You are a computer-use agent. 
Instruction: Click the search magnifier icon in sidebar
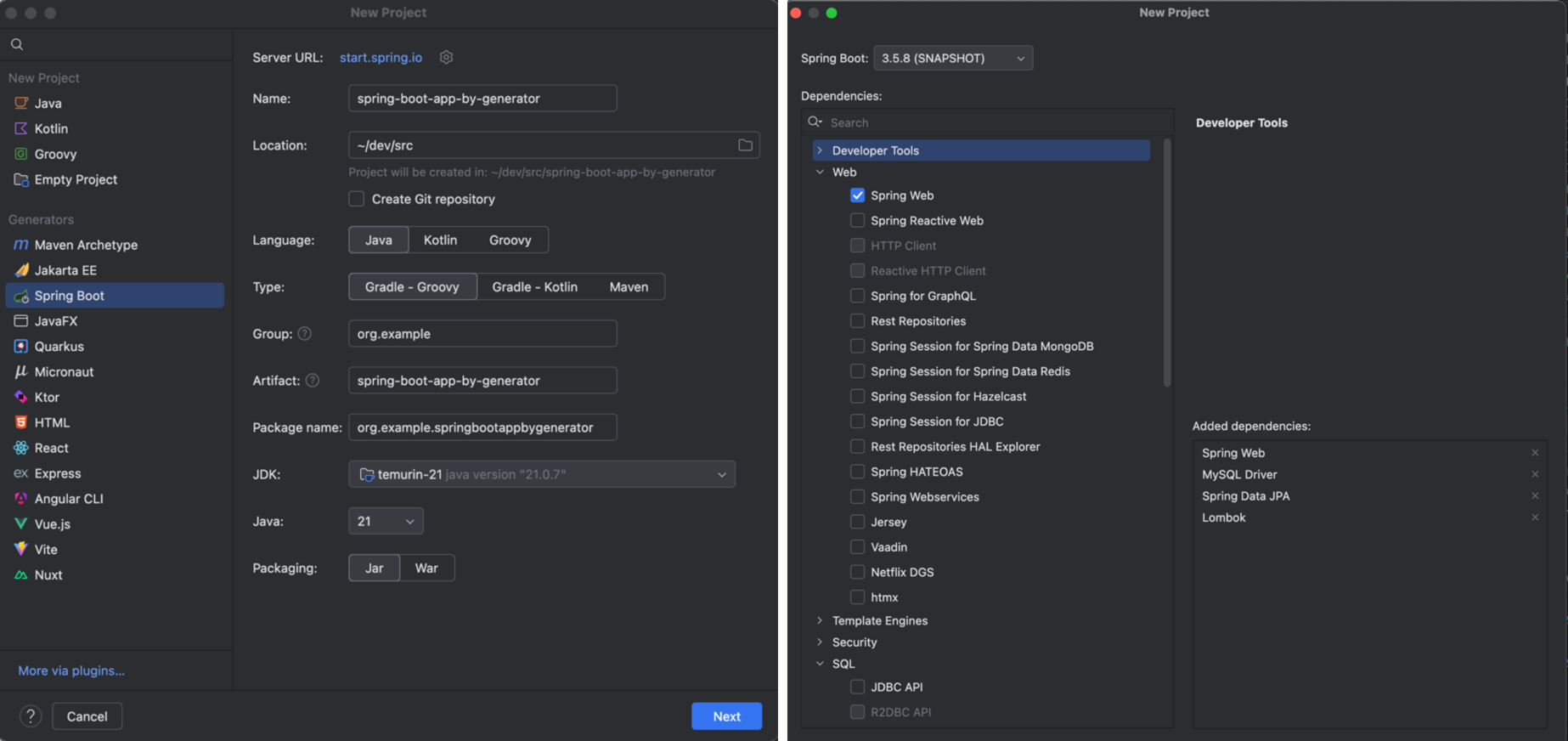(x=17, y=44)
